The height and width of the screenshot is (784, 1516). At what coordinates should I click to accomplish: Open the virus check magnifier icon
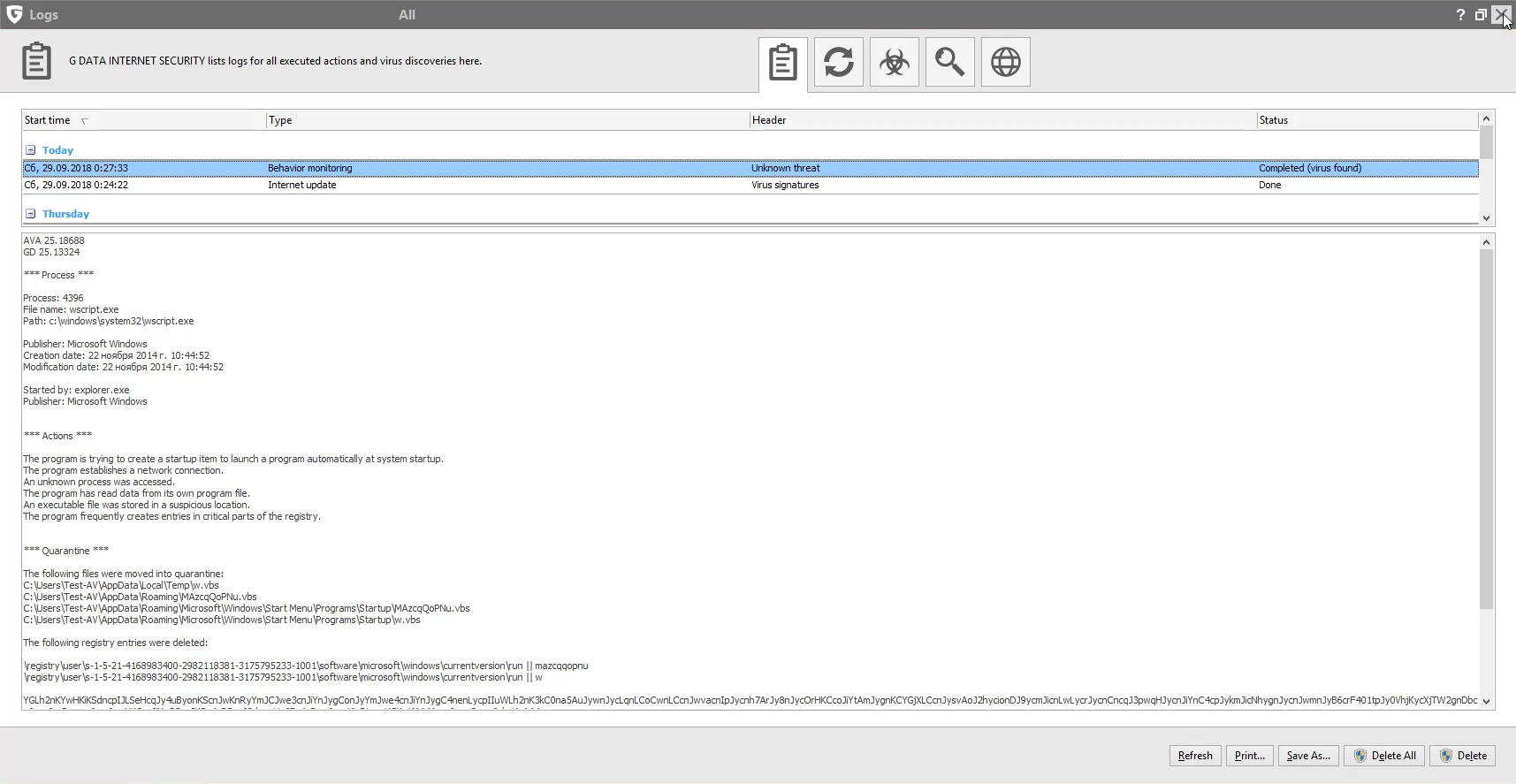[950, 62]
